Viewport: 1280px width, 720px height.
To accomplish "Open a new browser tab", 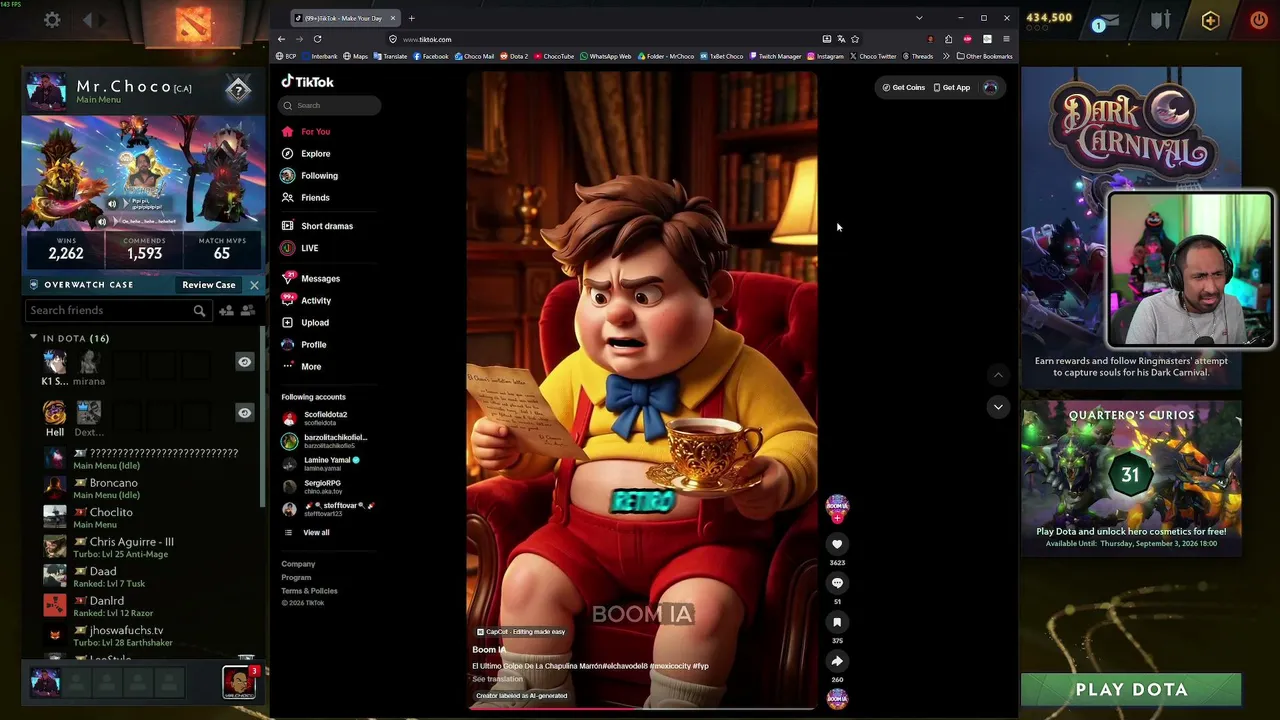I will 411,18.
